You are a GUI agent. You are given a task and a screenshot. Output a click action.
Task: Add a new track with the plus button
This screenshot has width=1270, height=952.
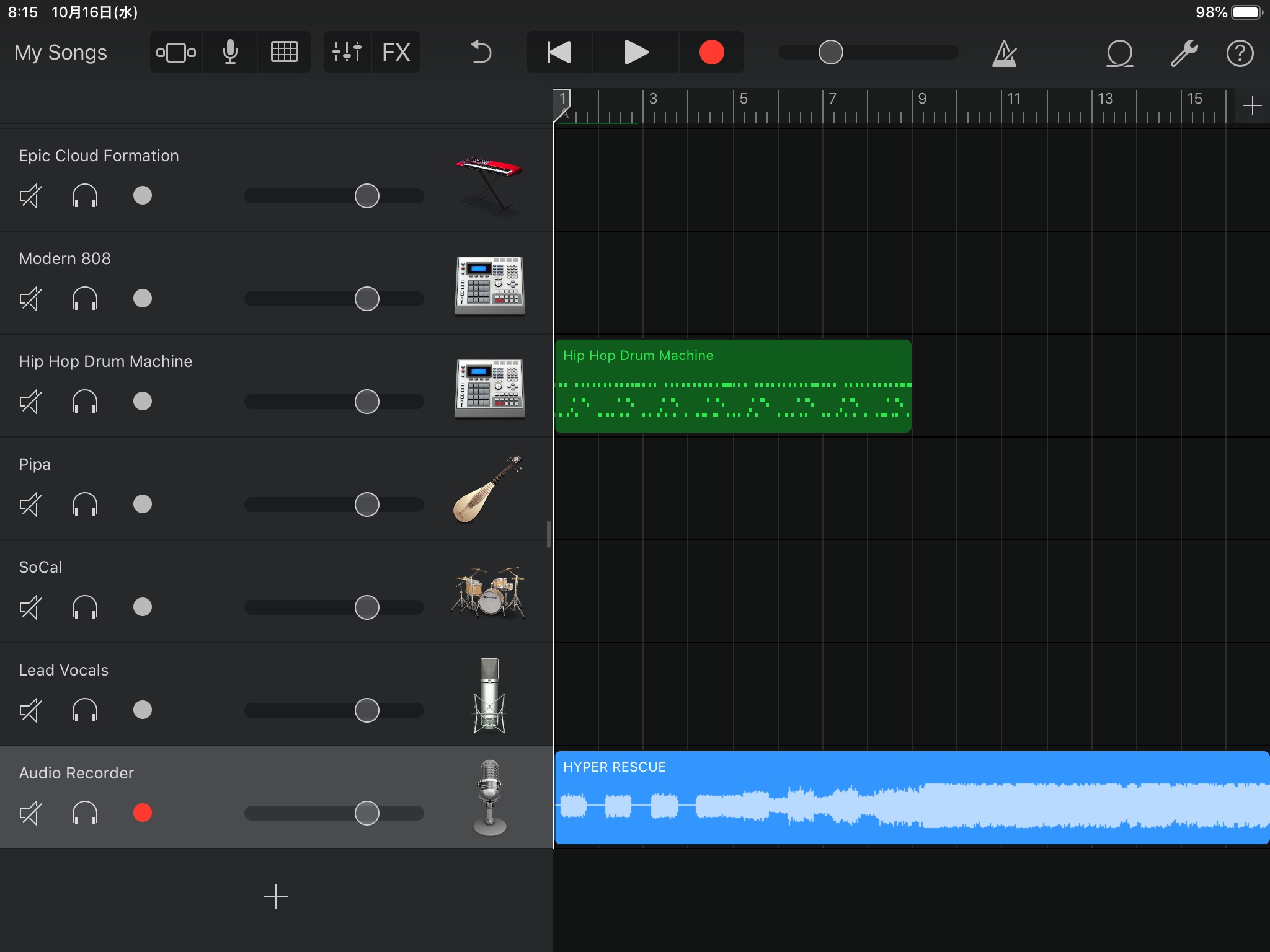coord(276,896)
